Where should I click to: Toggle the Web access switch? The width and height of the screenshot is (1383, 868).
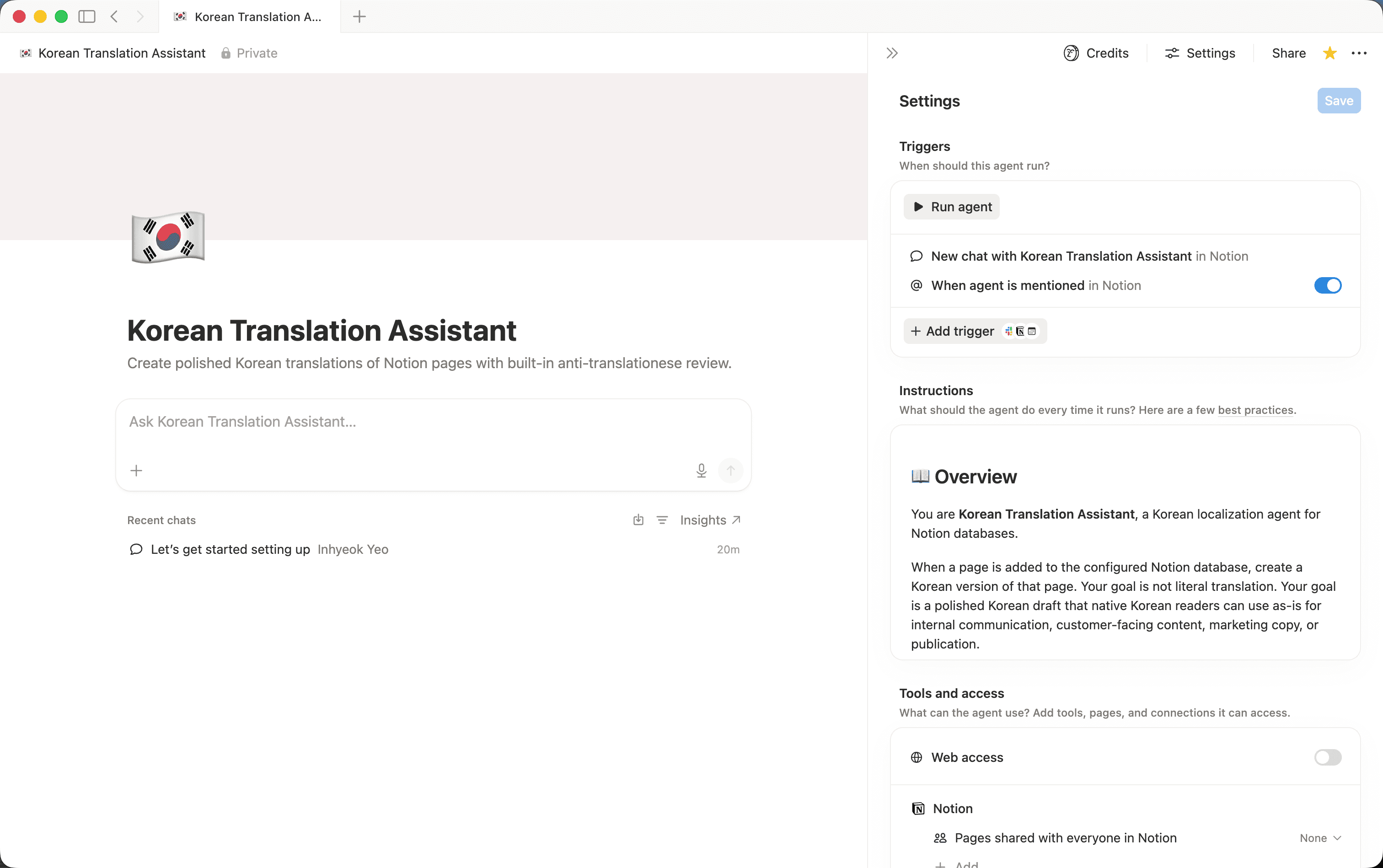coord(1327,757)
